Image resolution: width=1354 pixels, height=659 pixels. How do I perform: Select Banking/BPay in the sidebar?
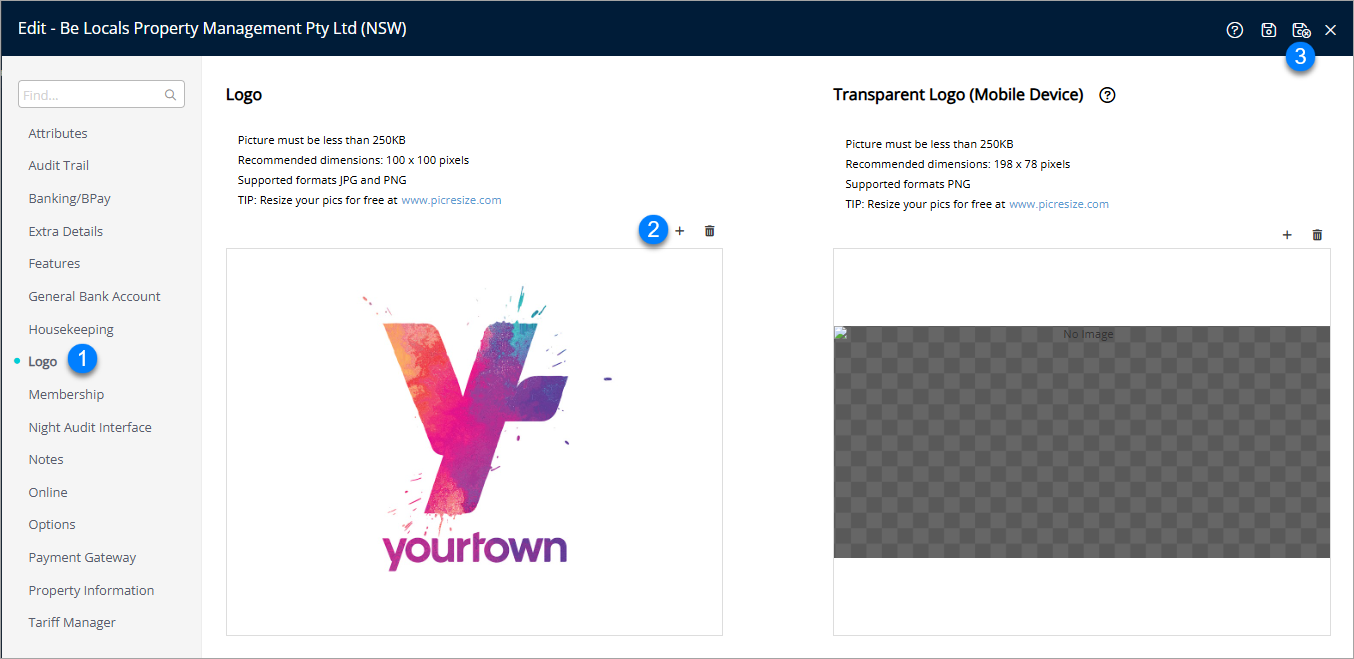(x=69, y=199)
